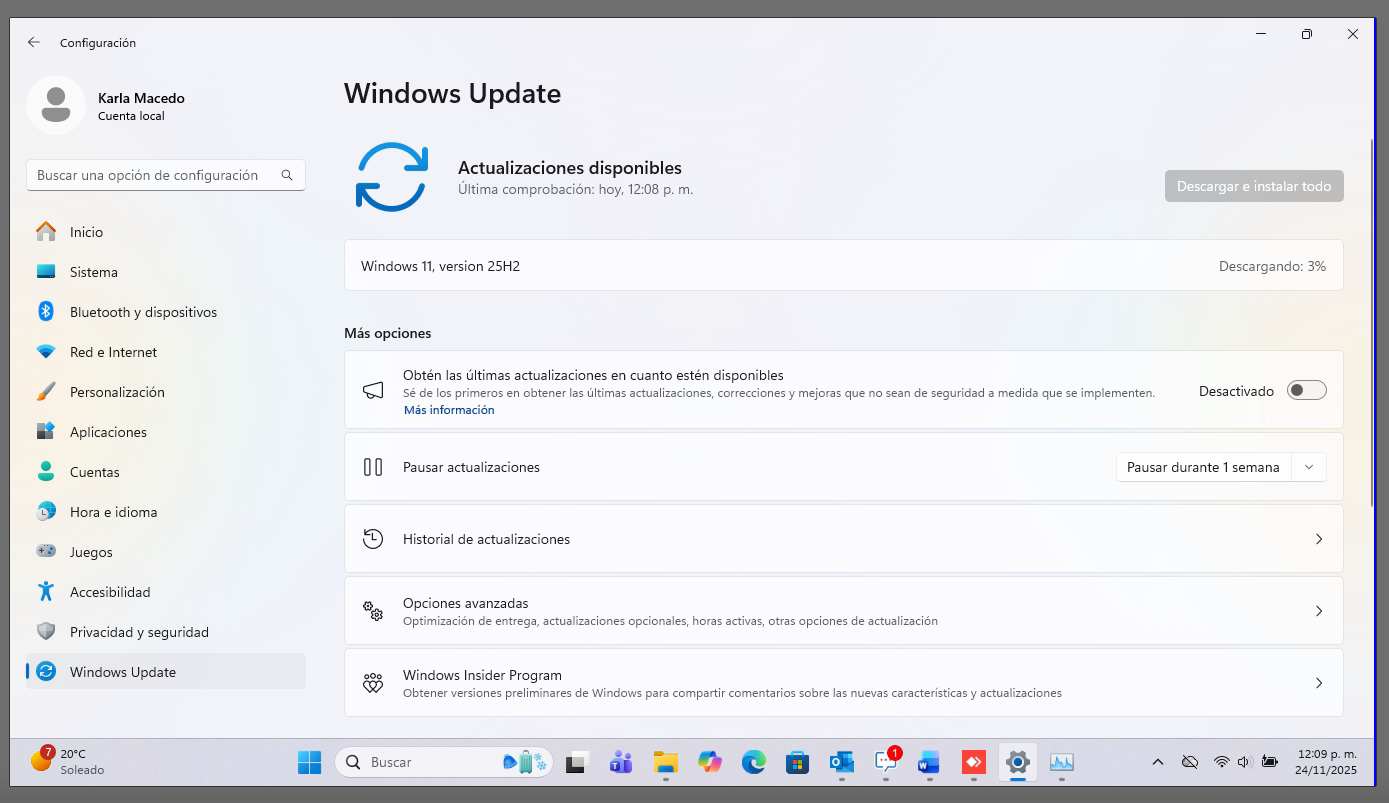
Task: Click the Red e Internet Wi-Fi icon
Action: (46, 352)
